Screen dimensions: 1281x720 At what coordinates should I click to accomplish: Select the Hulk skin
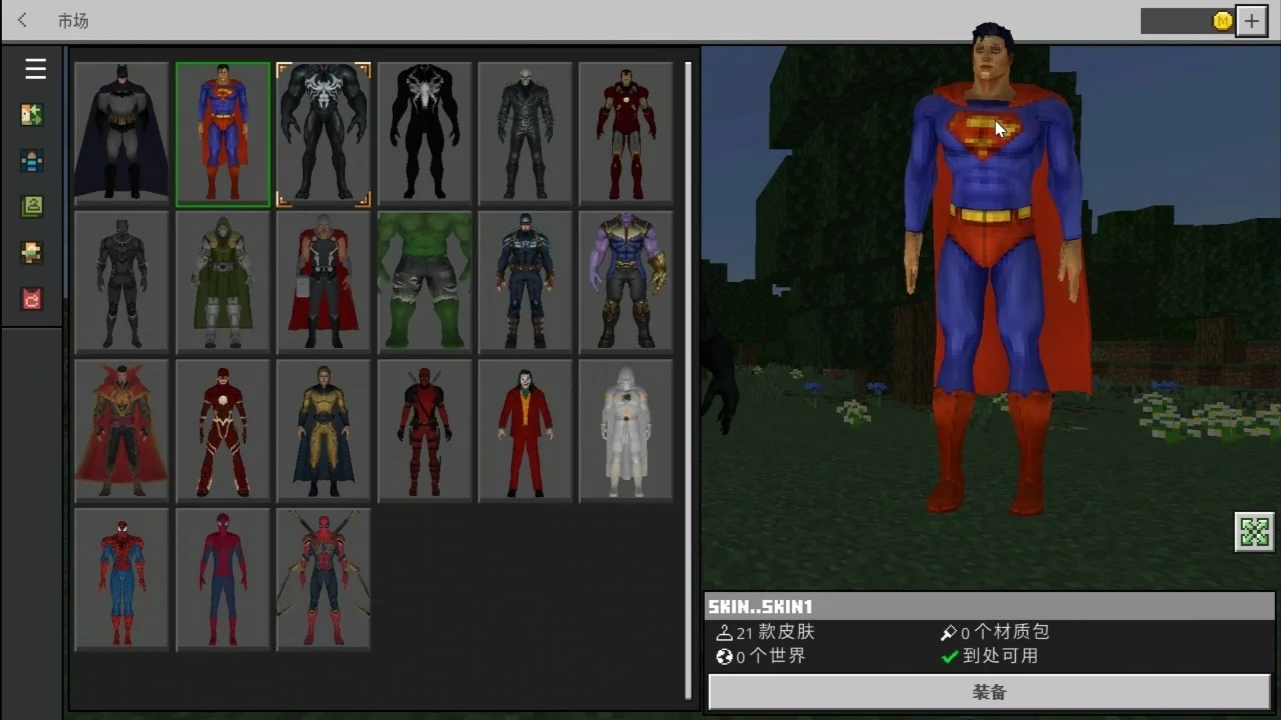point(425,282)
